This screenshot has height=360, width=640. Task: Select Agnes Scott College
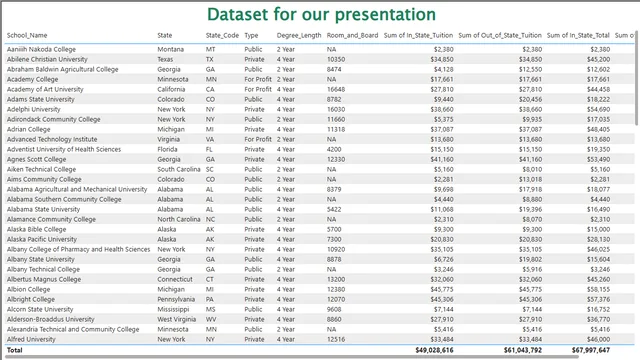coord(36,159)
